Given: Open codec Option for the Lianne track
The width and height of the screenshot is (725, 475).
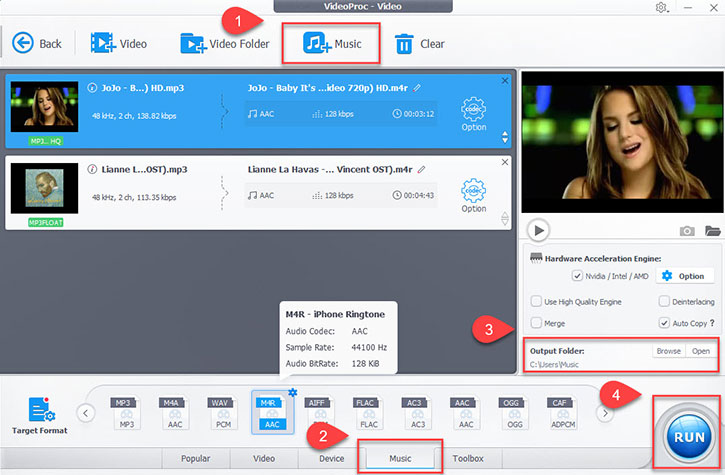Looking at the screenshot, I should coord(473,195).
